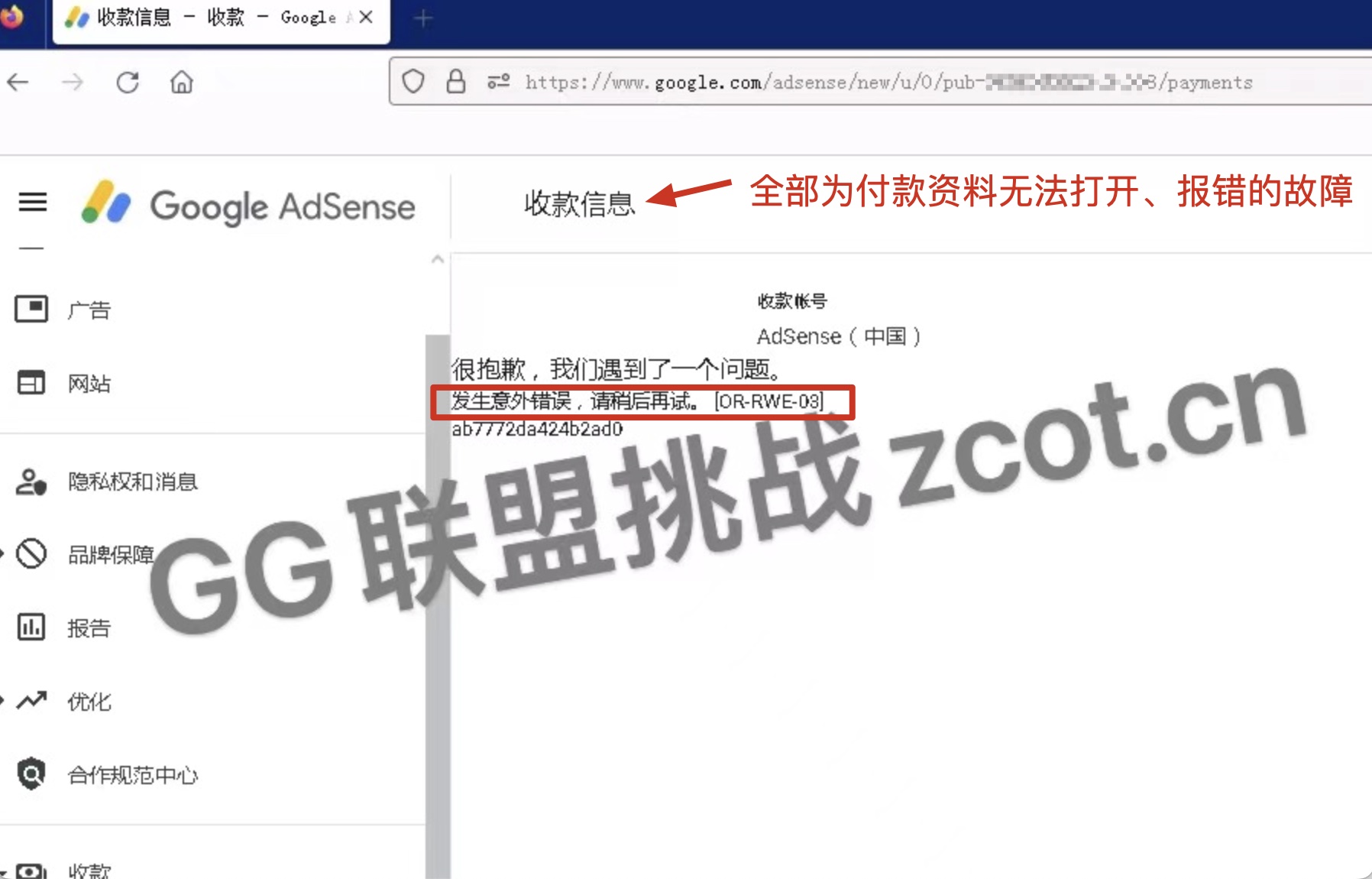Viewport: 1372px width, 879px height.
Task: Click the sidebar vertical scrollbar
Action: click(438, 606)
